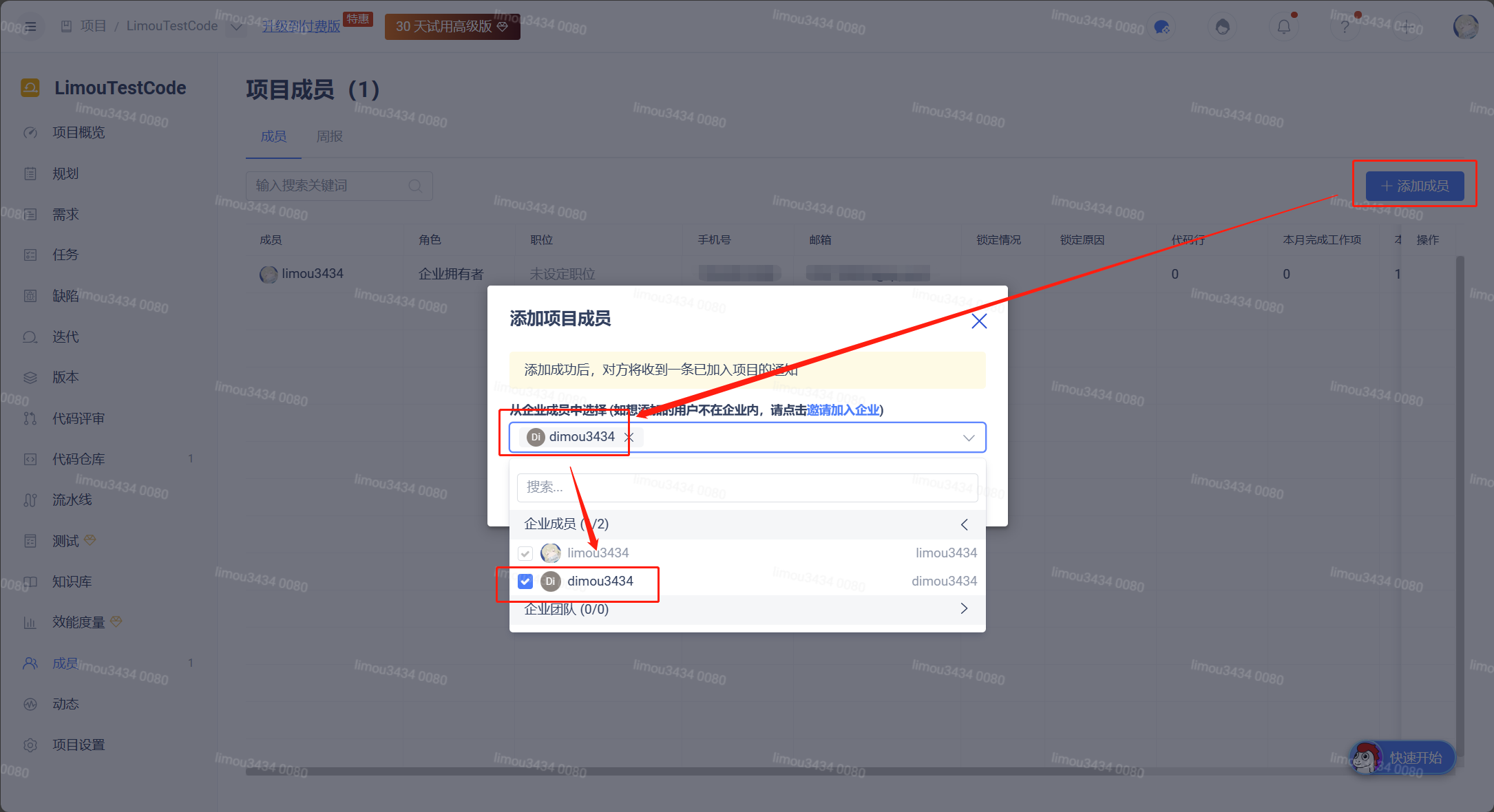This screenshot has height=812, width=1494.
Task: Open the code repository sidebar item
Action: (78, 459)
